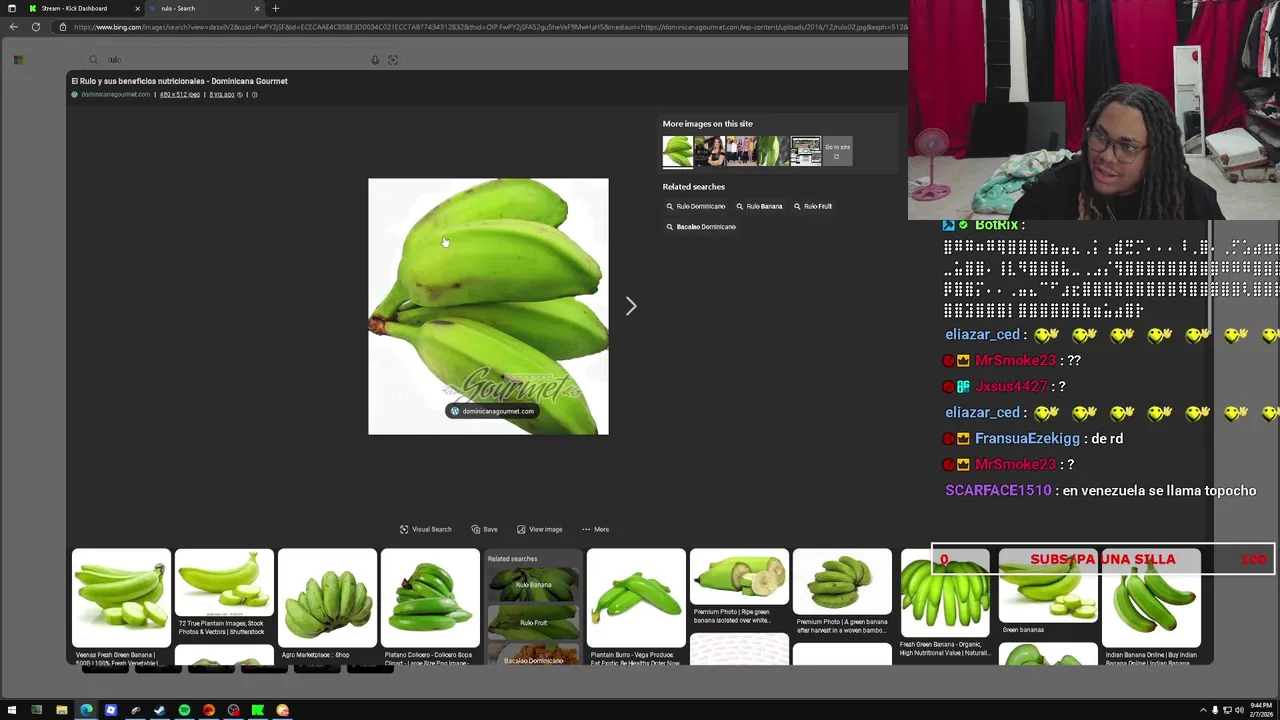Open first green banana thumbnail in More images
The image size is (1280, 720).
click(677, 151)
